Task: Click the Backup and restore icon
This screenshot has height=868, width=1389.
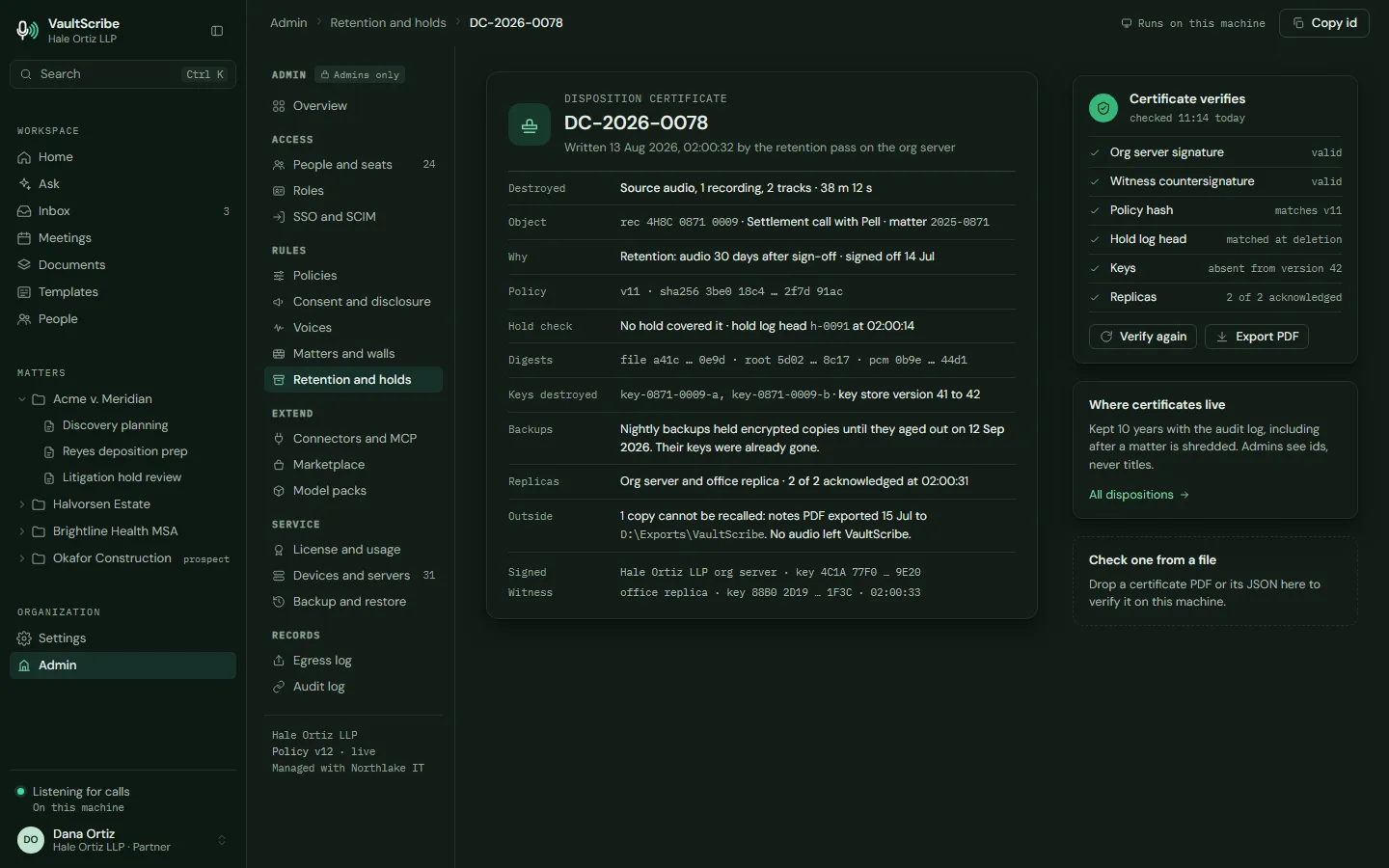Action: coord(279,602)
